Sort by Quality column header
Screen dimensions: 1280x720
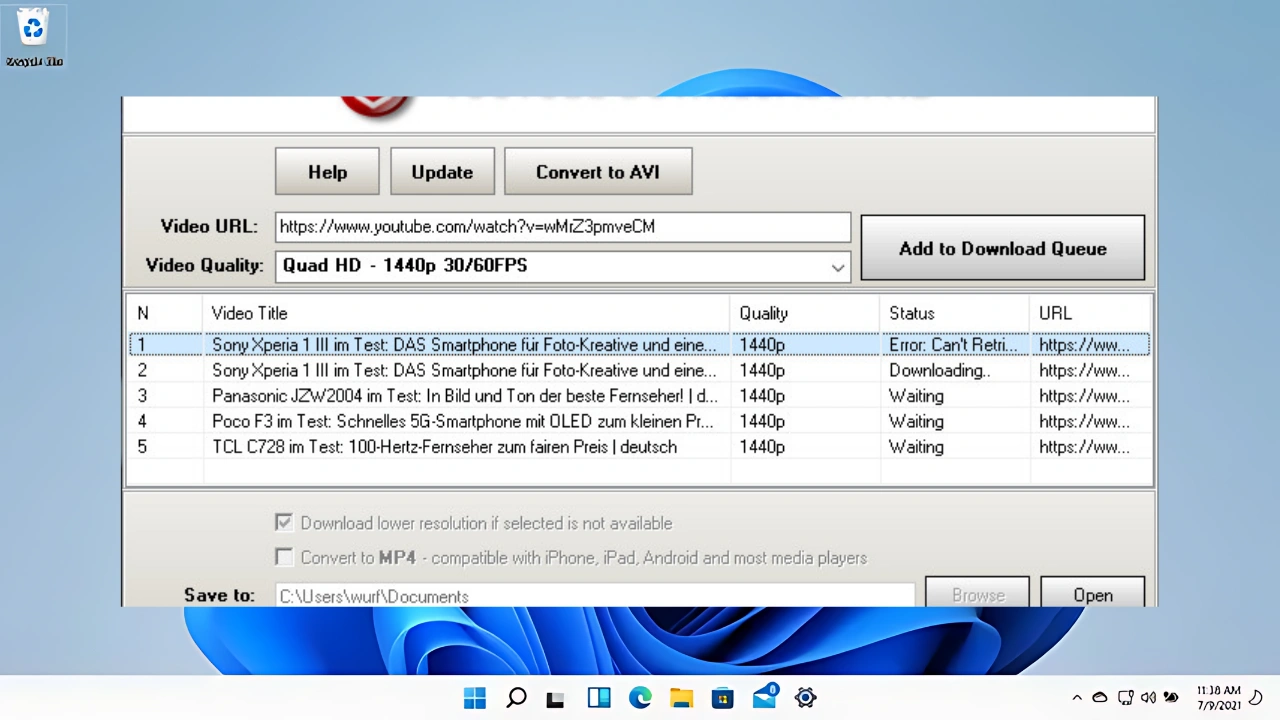(804, 313)
